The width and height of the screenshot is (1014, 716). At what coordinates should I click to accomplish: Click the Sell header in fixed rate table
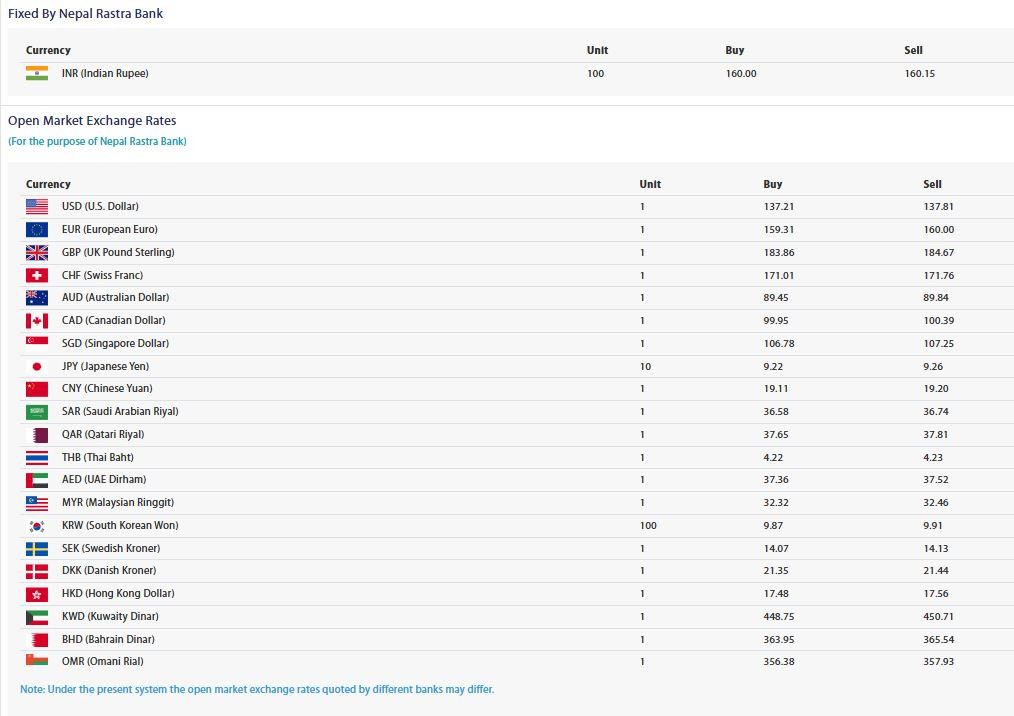[x=913, y=50]
